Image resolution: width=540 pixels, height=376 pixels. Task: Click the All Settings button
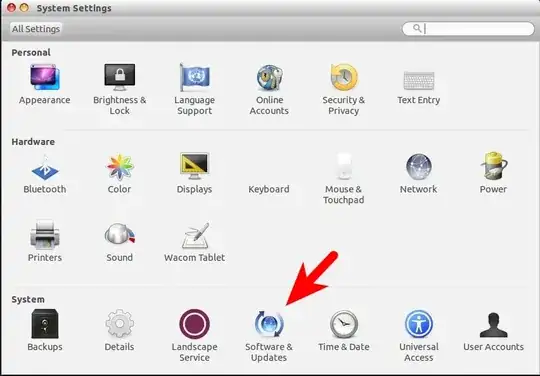click(x=36, y=29)
